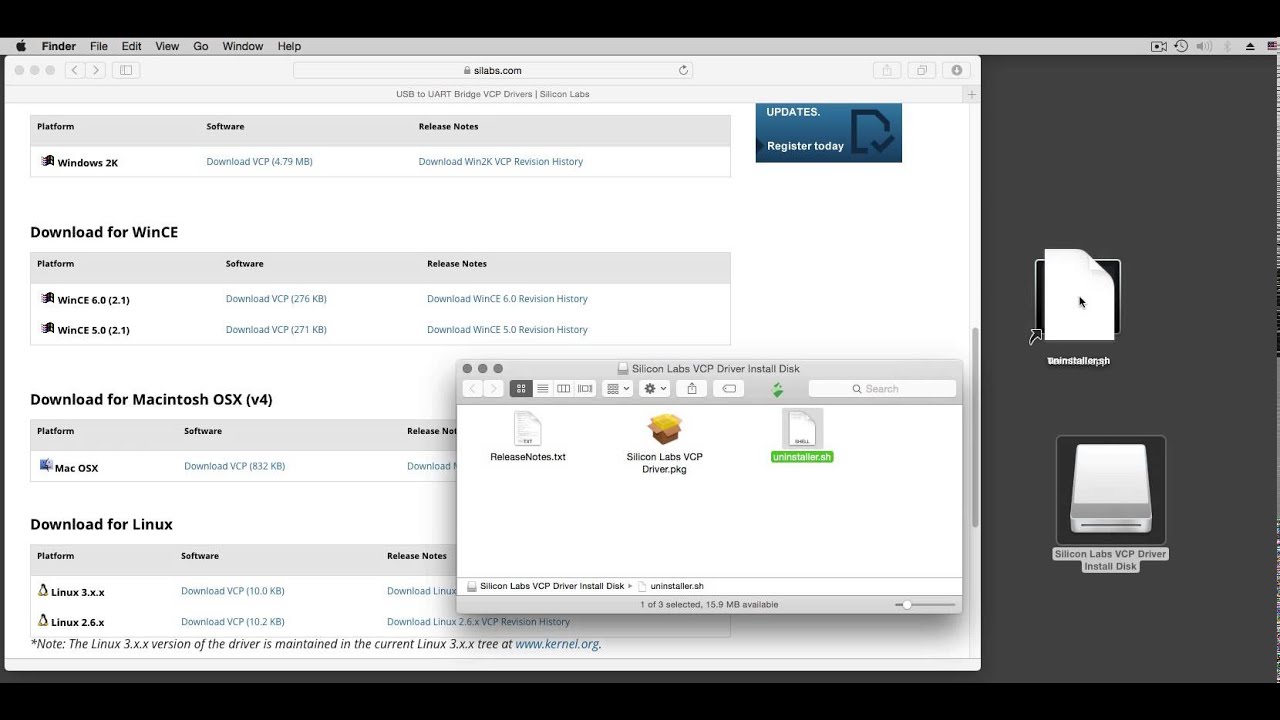Viewport: 1280px width, 720px height.
Task: Click the silabs.com address bar
Action: [x=492, y=70]
